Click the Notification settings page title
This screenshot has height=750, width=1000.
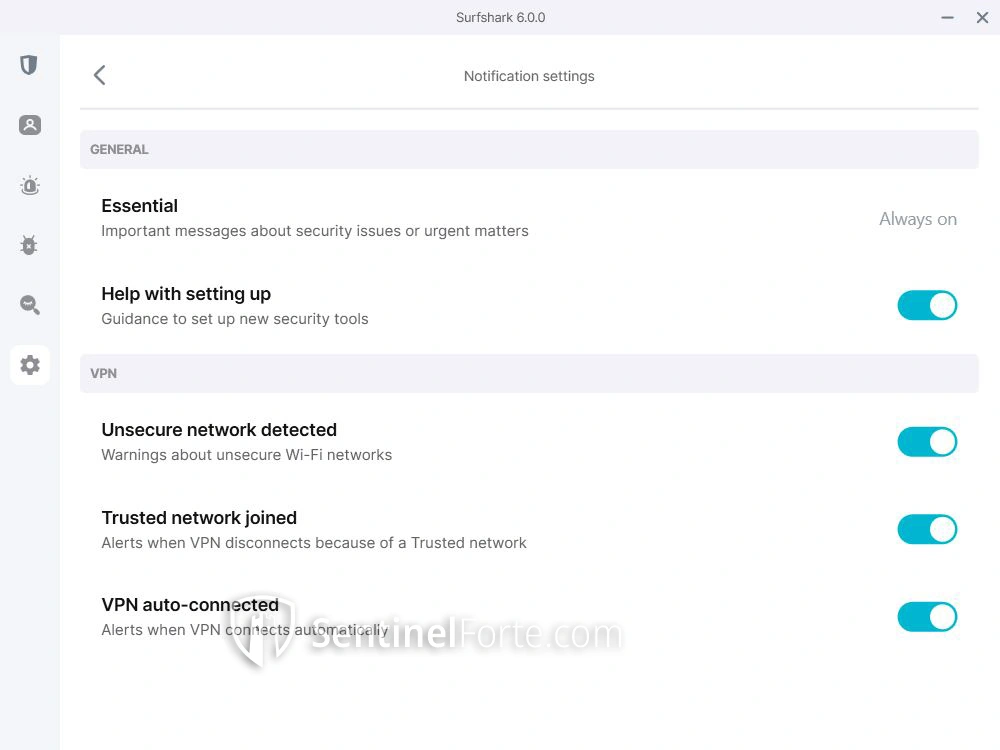[x=529, y=76]
